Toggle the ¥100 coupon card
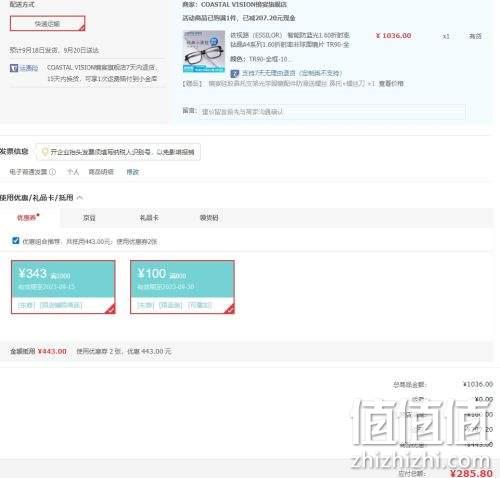Viewport: 500px width, 478px height. point(182,287)
